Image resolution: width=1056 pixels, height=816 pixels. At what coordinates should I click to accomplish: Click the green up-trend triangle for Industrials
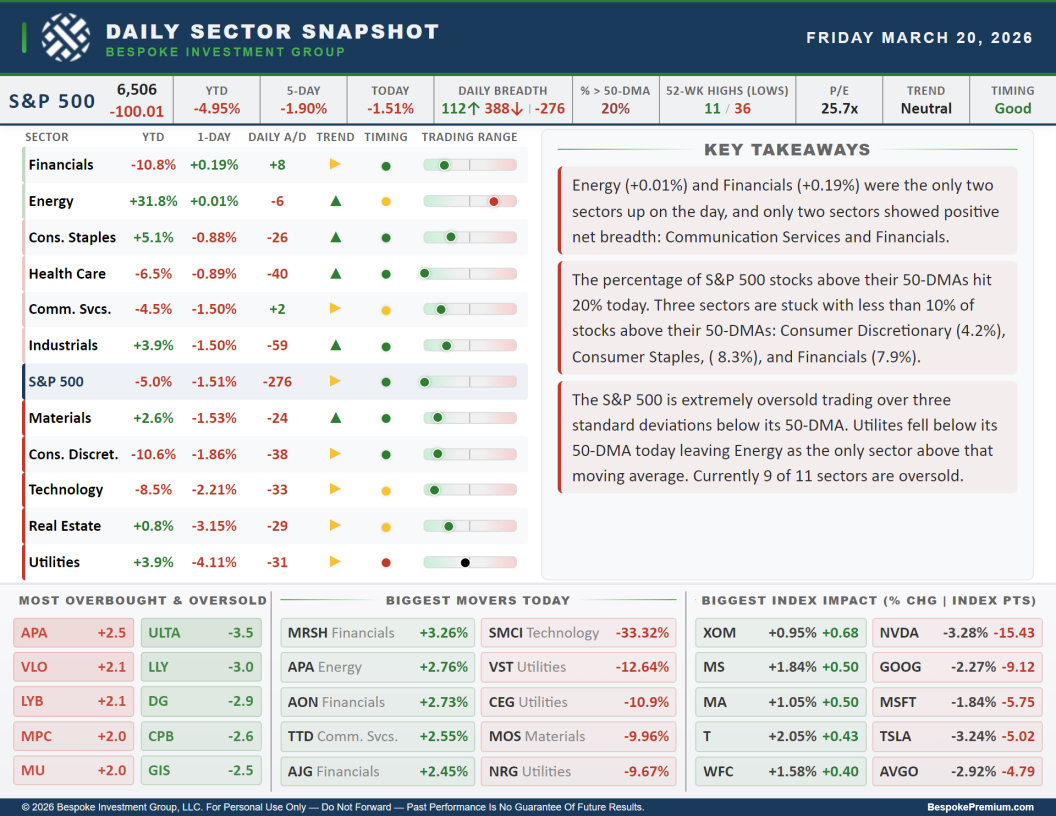(x=336, y=346)
